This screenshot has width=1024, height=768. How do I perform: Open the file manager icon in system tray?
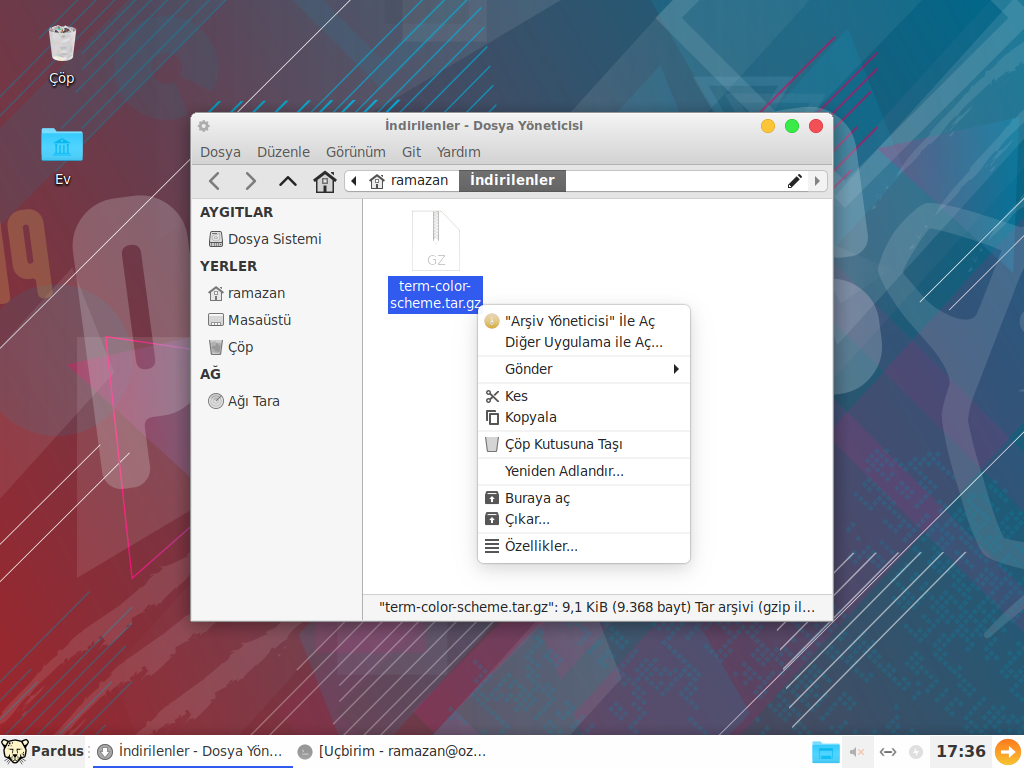coord(825,752)
